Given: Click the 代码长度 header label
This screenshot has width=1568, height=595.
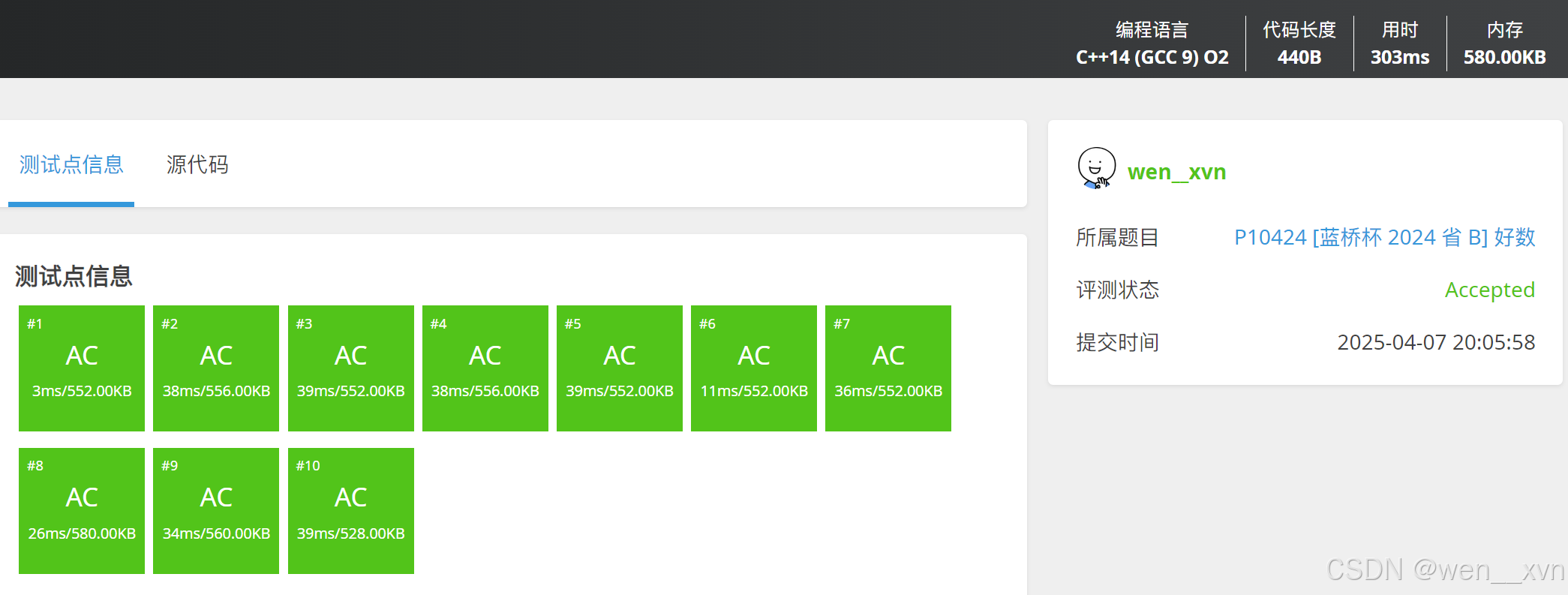Looking at the screenshot, I should tap(1299, 30).
